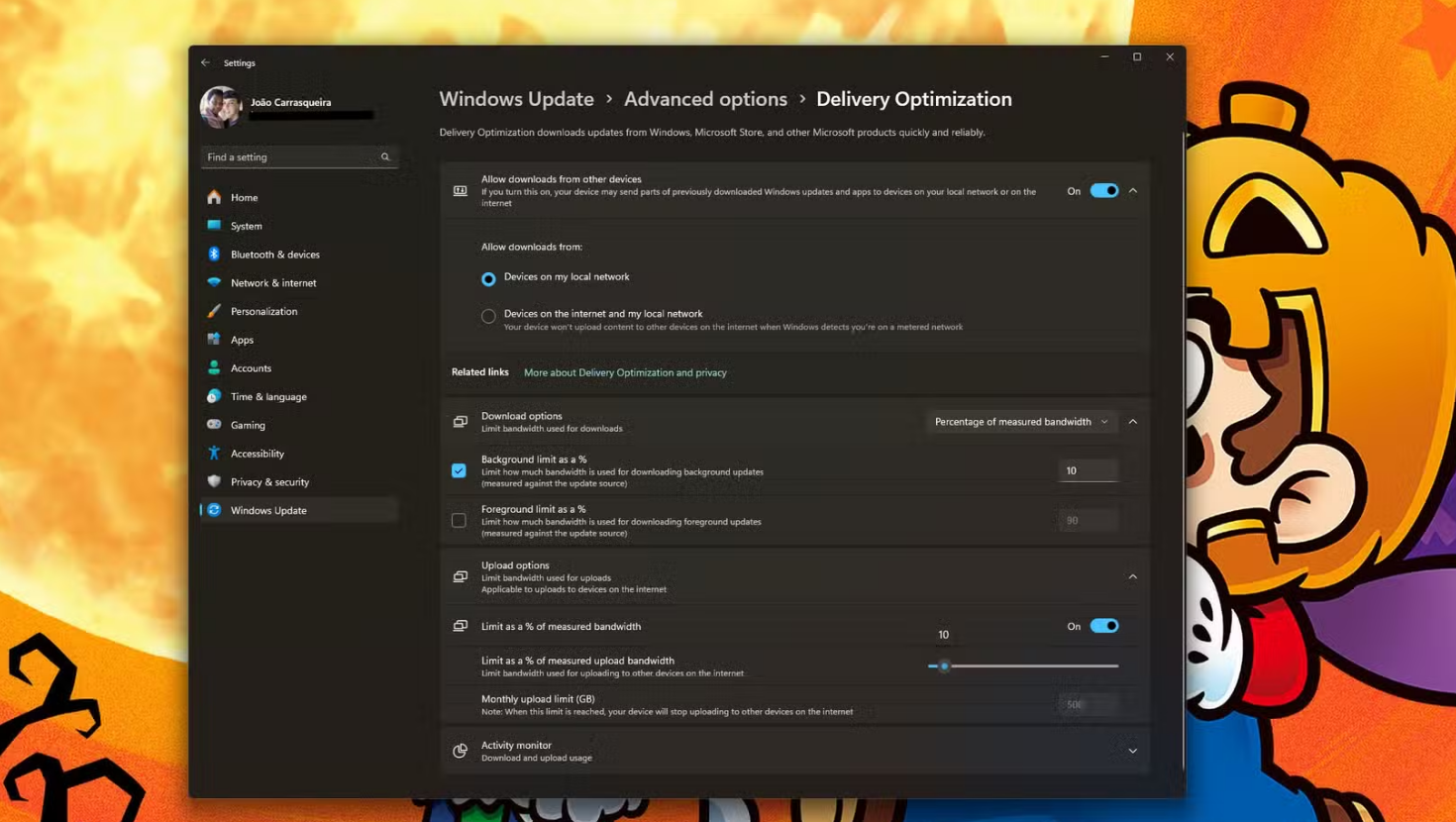Open Home settings page
This screenshot has width=1456, height=822.
click(299, 197)
